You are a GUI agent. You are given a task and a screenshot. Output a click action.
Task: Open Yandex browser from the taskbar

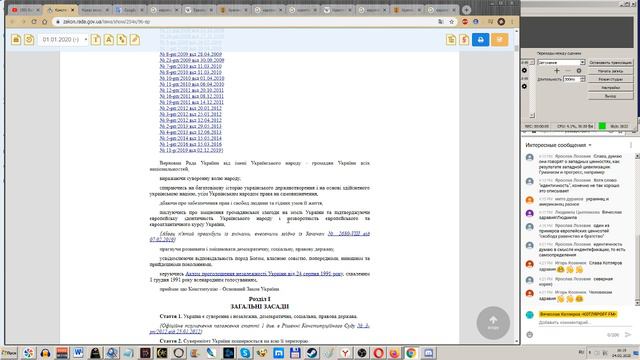click(x=345, y=353)
